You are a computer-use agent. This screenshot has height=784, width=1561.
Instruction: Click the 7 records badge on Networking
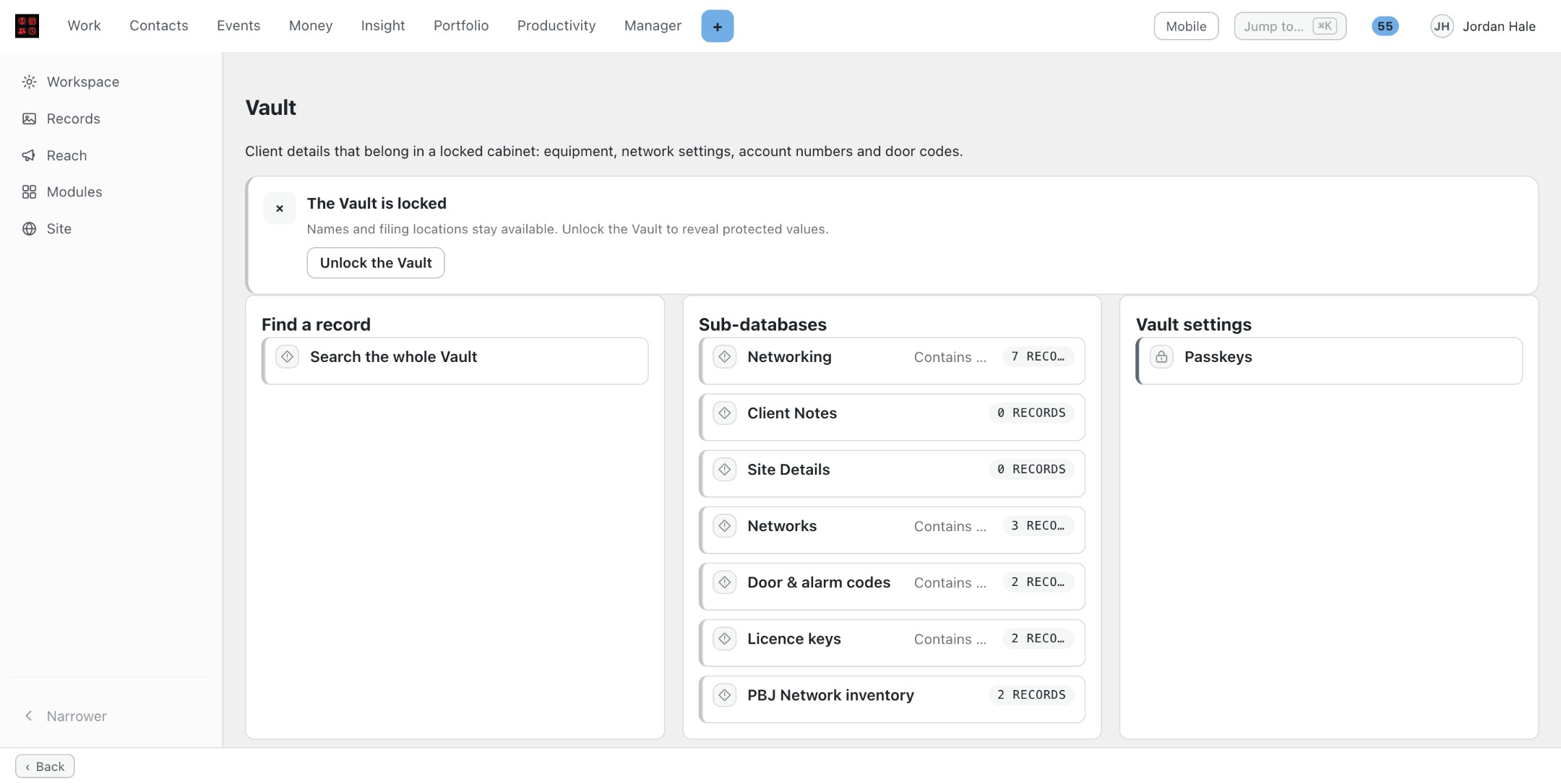(x=1038, y=357)
